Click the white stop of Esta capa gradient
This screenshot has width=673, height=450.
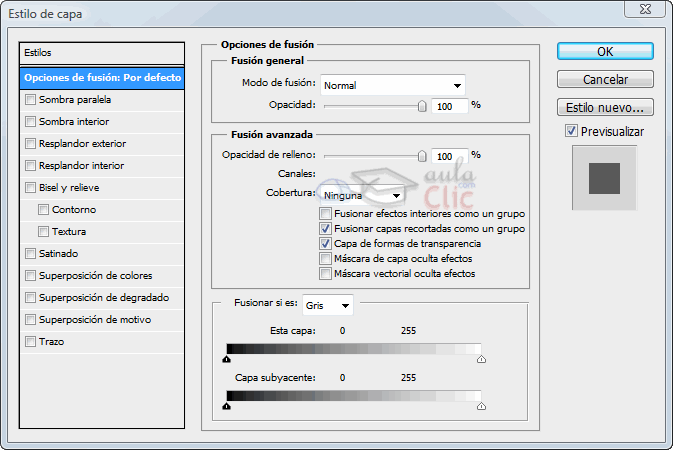482,357
